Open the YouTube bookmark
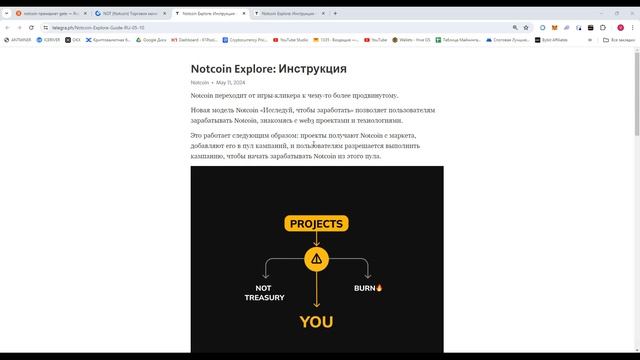Screen dimensions: 640x360 coord(375,40)
